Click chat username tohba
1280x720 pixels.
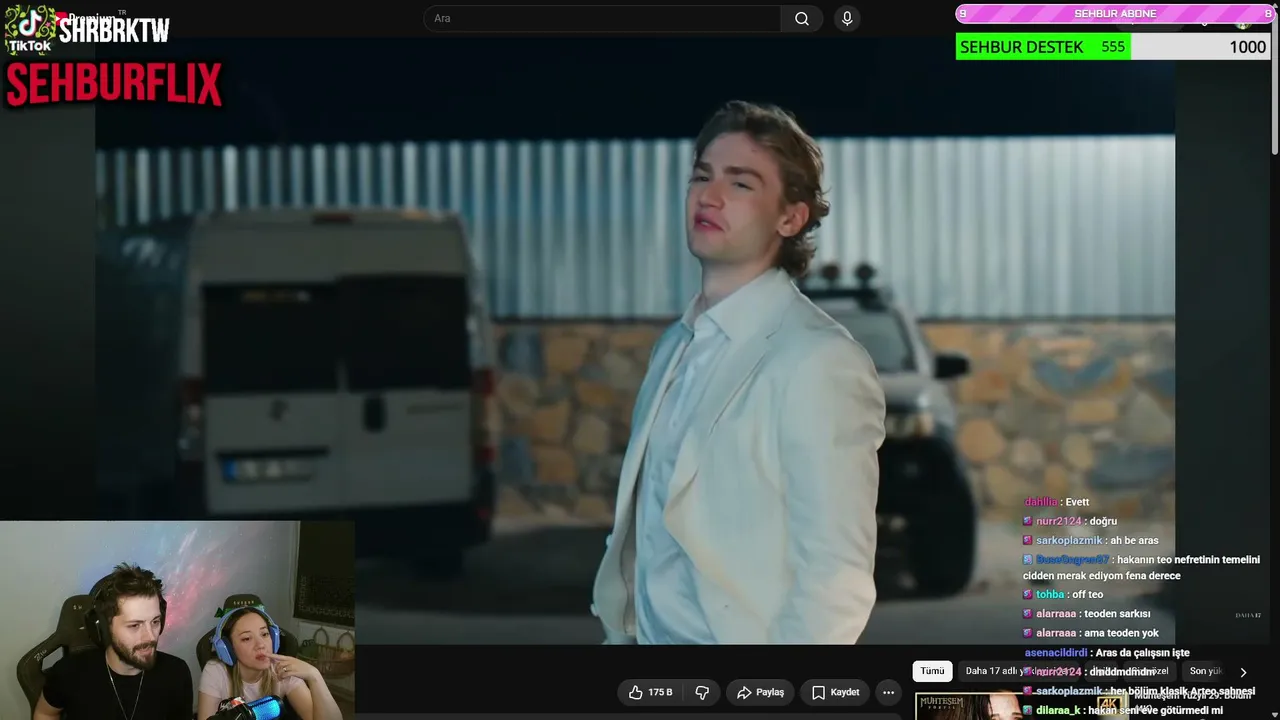tap(1050, 594)
